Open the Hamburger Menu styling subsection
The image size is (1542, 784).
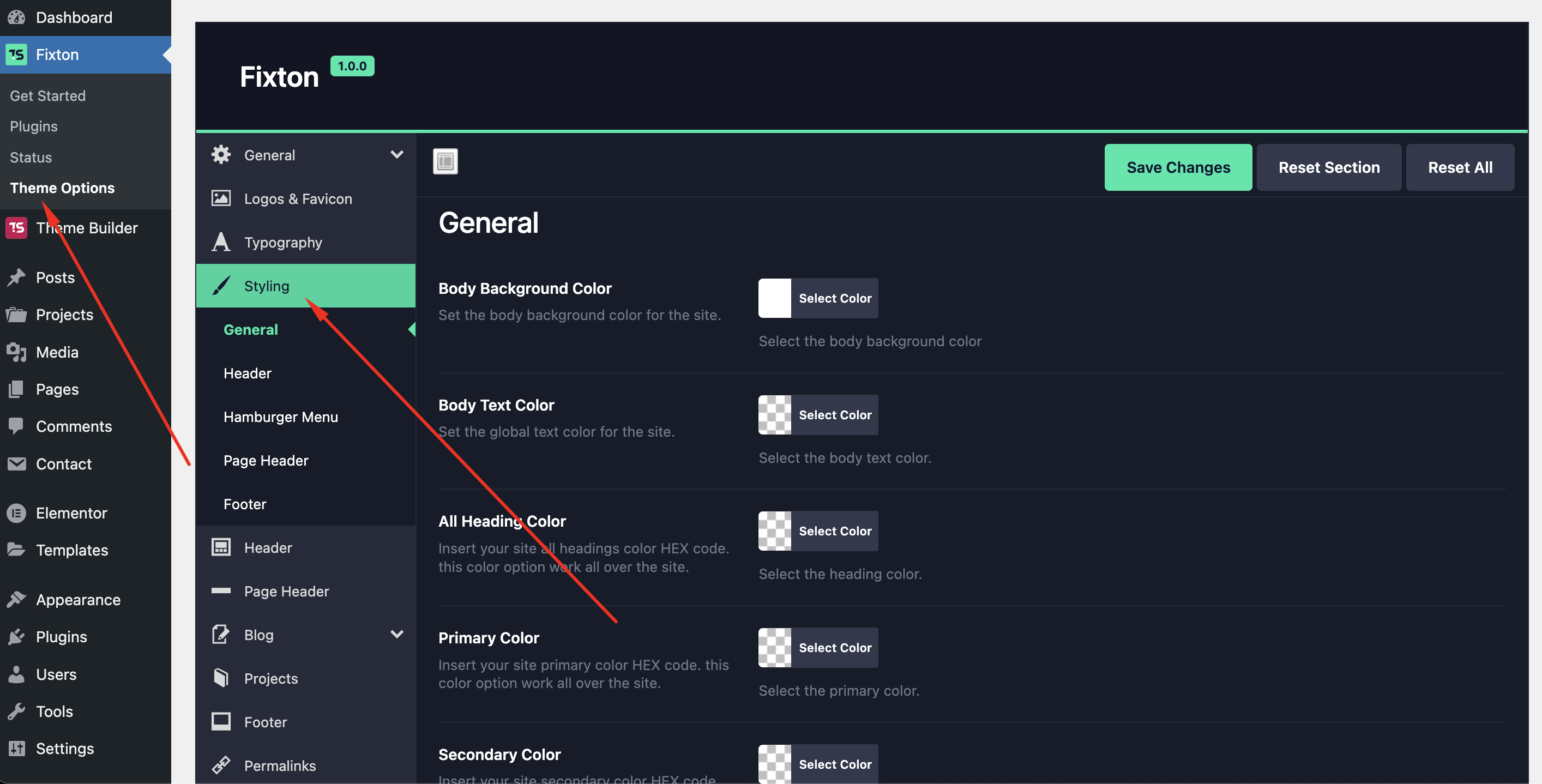280,417
